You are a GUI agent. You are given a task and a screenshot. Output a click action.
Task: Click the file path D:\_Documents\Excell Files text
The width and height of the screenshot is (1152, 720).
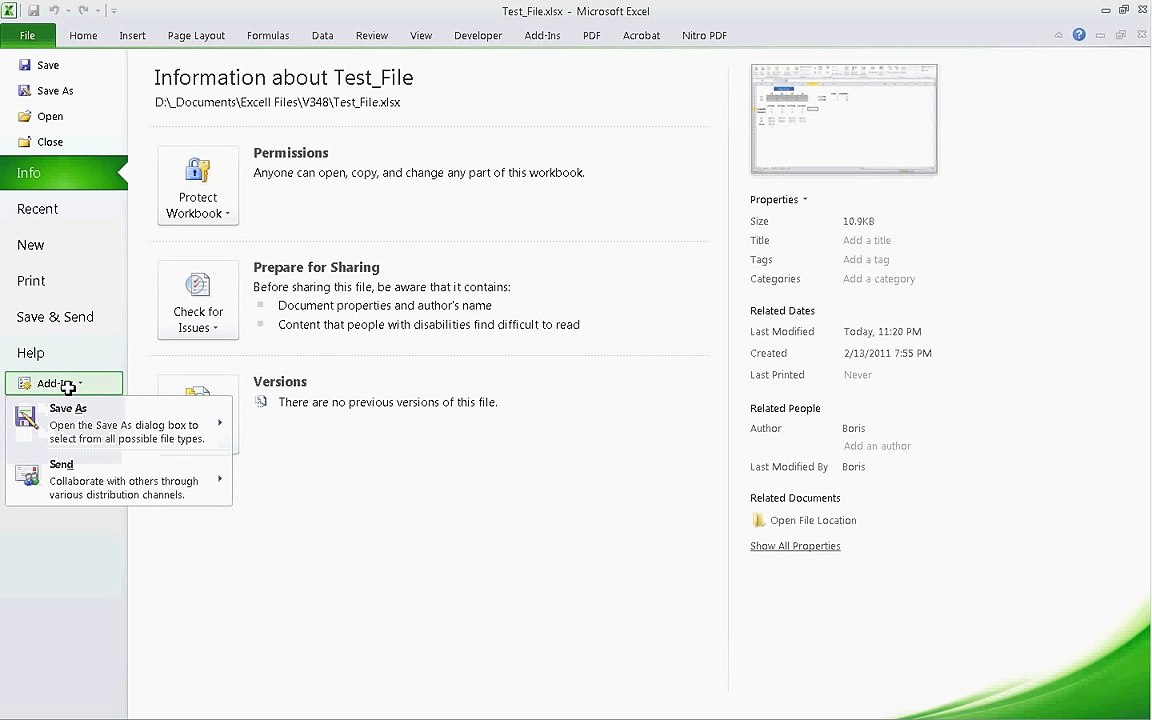click(x=277, y=102)
